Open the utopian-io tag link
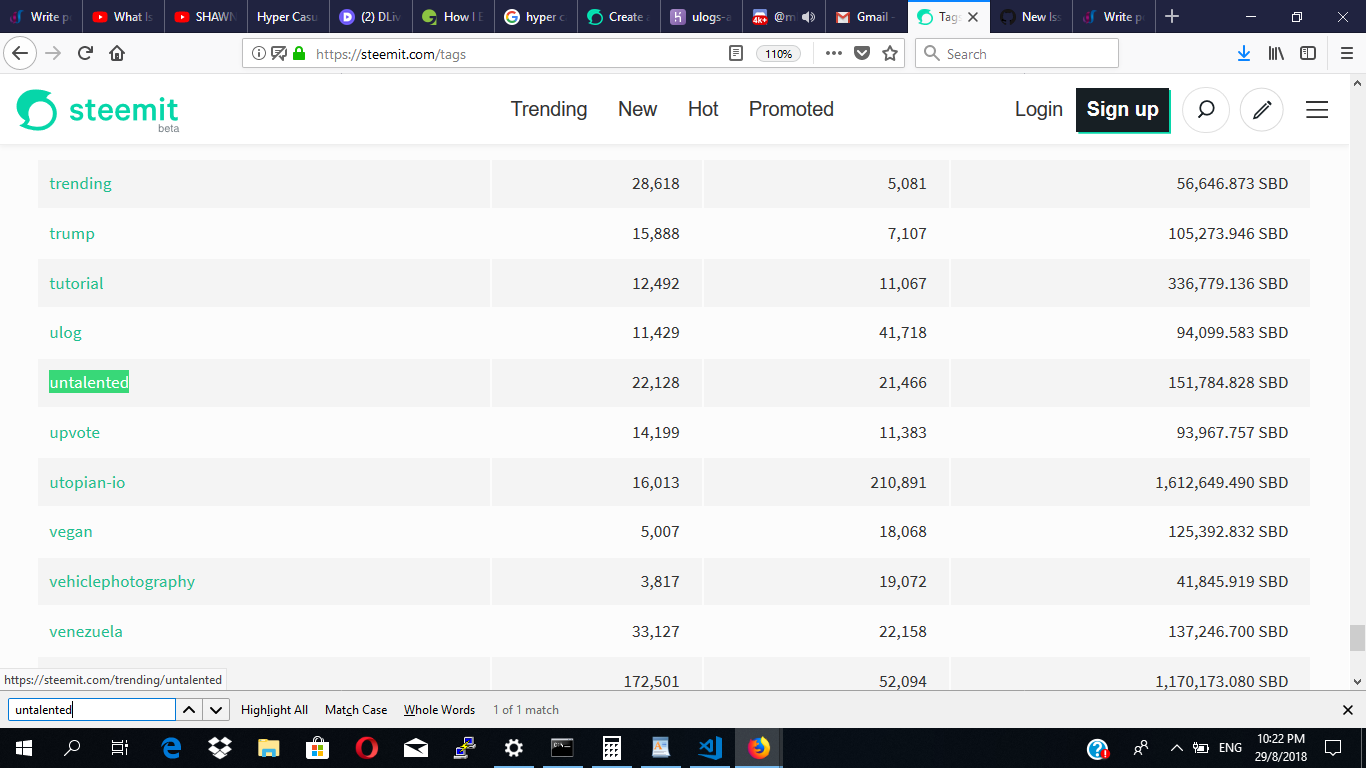The width and height of the screenshot is (1366, 768). pyautogui.click(x=87, y=482)
